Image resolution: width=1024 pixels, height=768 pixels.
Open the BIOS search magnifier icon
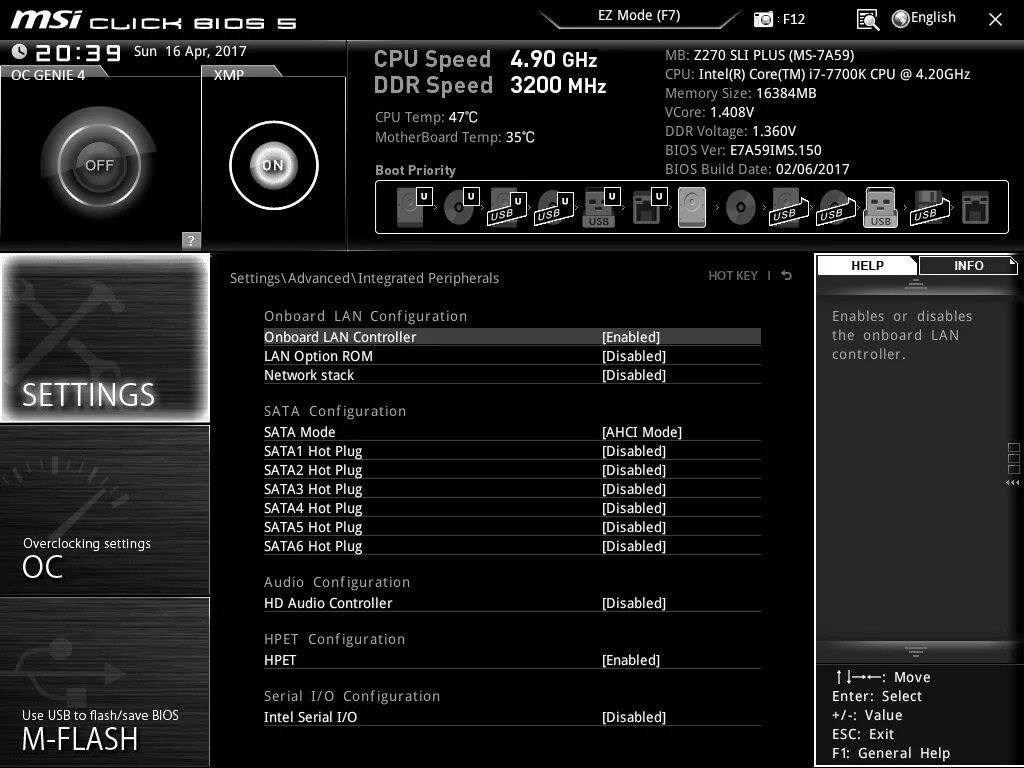867,20
